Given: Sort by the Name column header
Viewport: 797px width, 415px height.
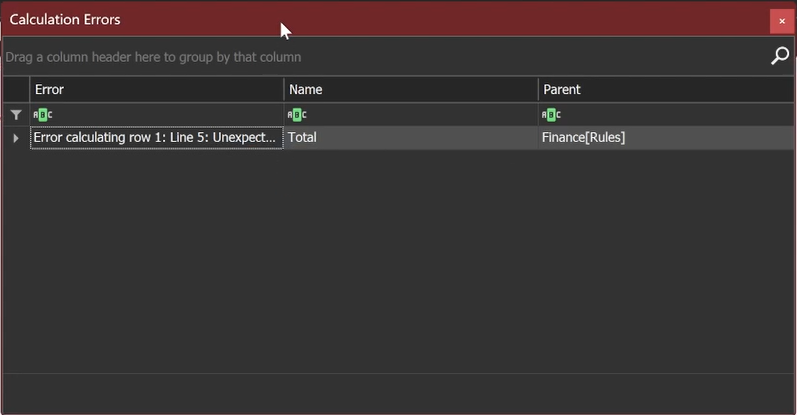Looking at the screenshot, I should [410, 90].
